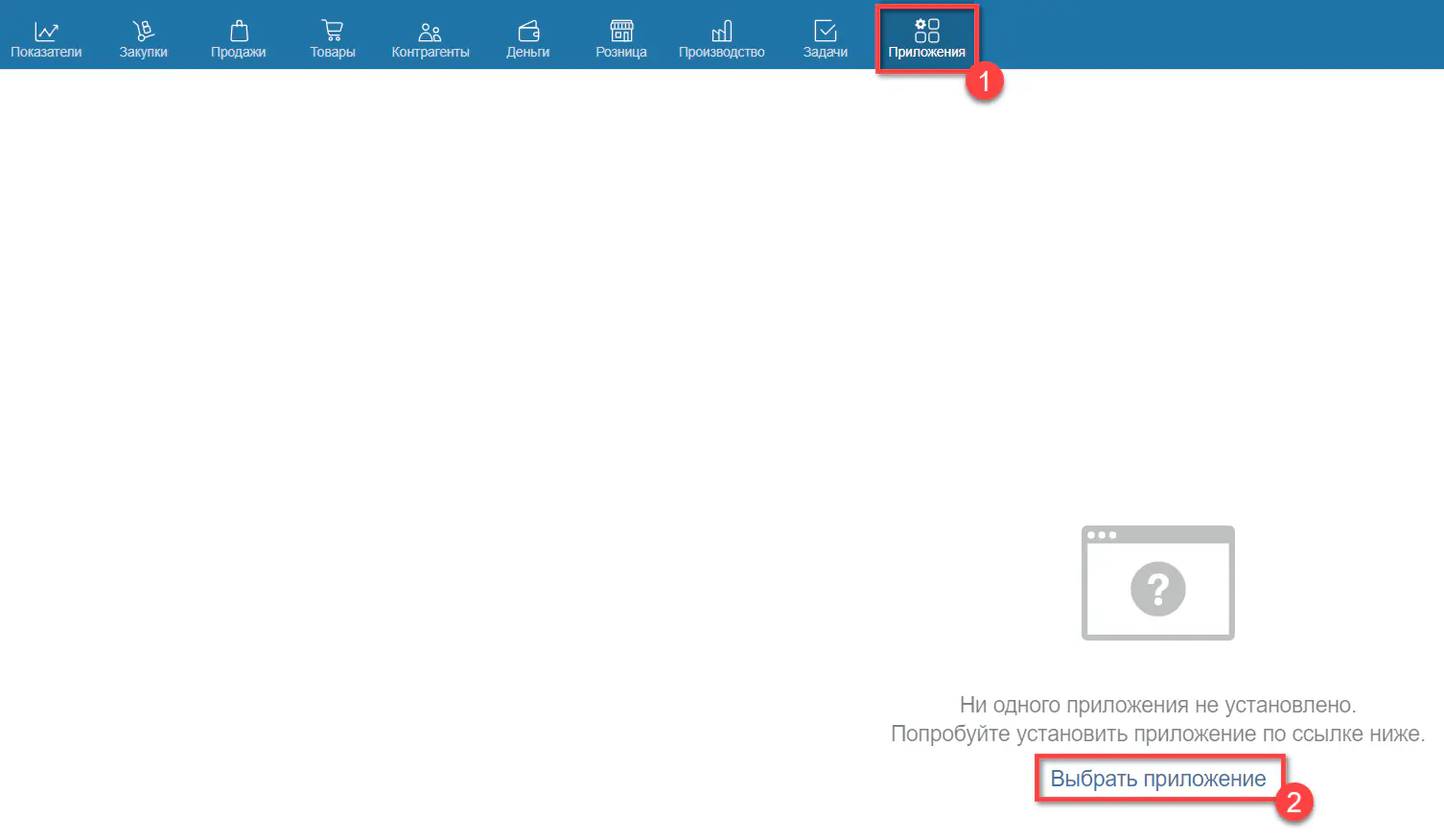The height and width of the screenshot is (840, 1444).
Task: Click the red step badge number 1
Action: pos(984,82)
